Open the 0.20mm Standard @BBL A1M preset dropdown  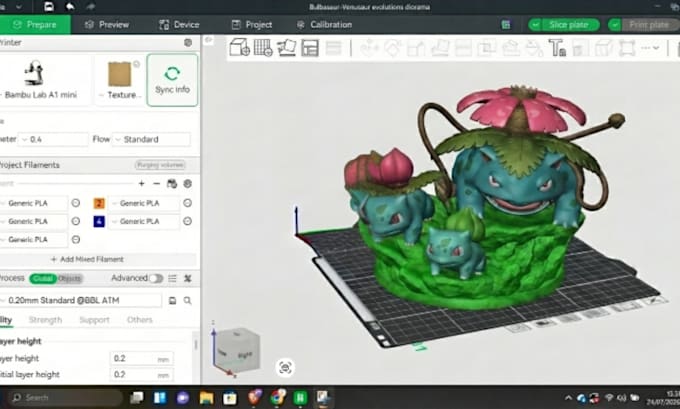(81, 300)
